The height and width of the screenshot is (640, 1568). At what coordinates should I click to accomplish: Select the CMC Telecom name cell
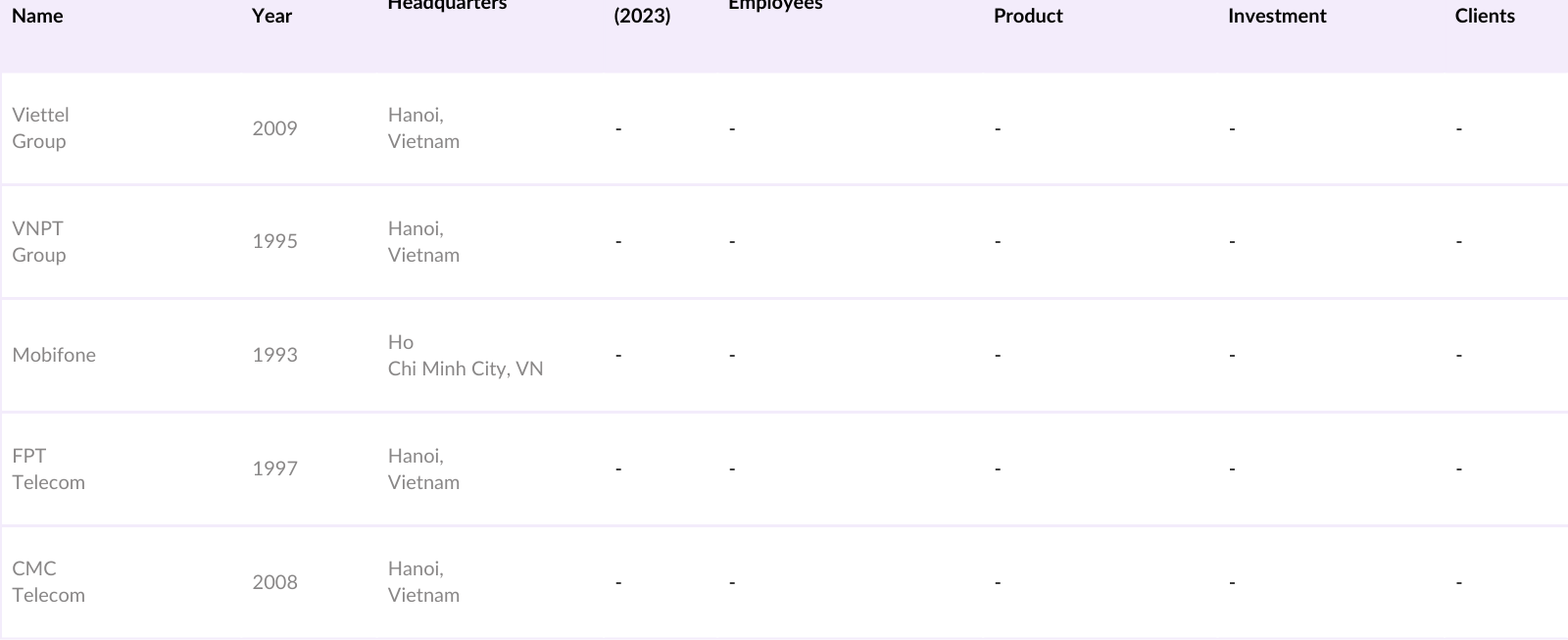tap(48, 581)
